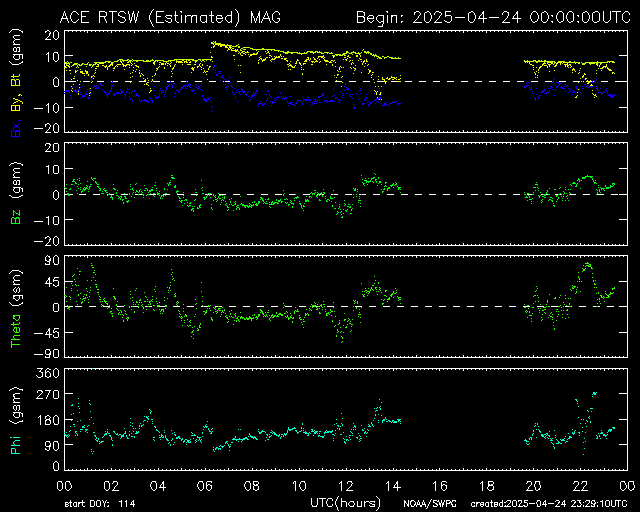Select the "22" hour label on time axis
The image size is (640, 512).
[x=580, y=486]
